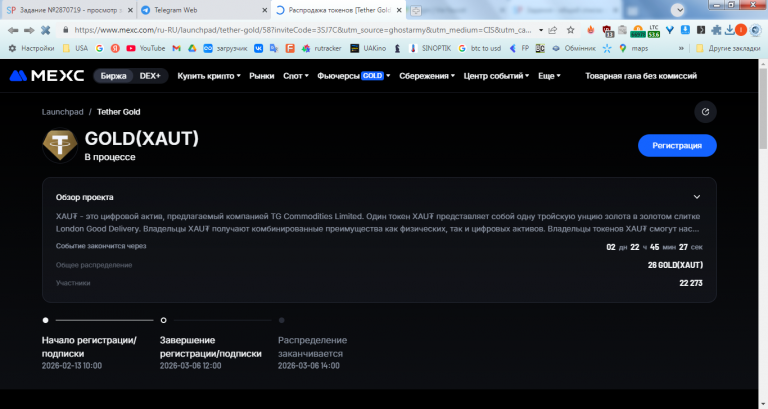Open the extensions puzzle icon
Screen dimensions: 768x409
point(716,30)
